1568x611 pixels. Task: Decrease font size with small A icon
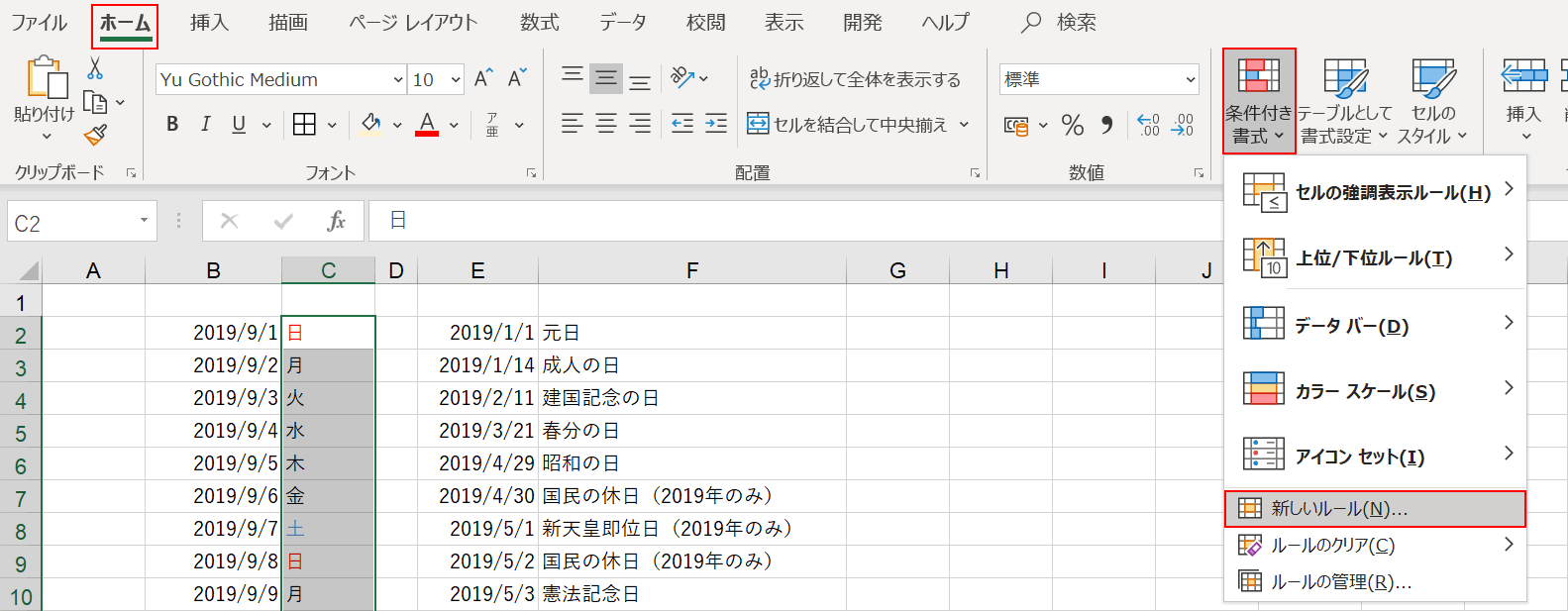516,79
